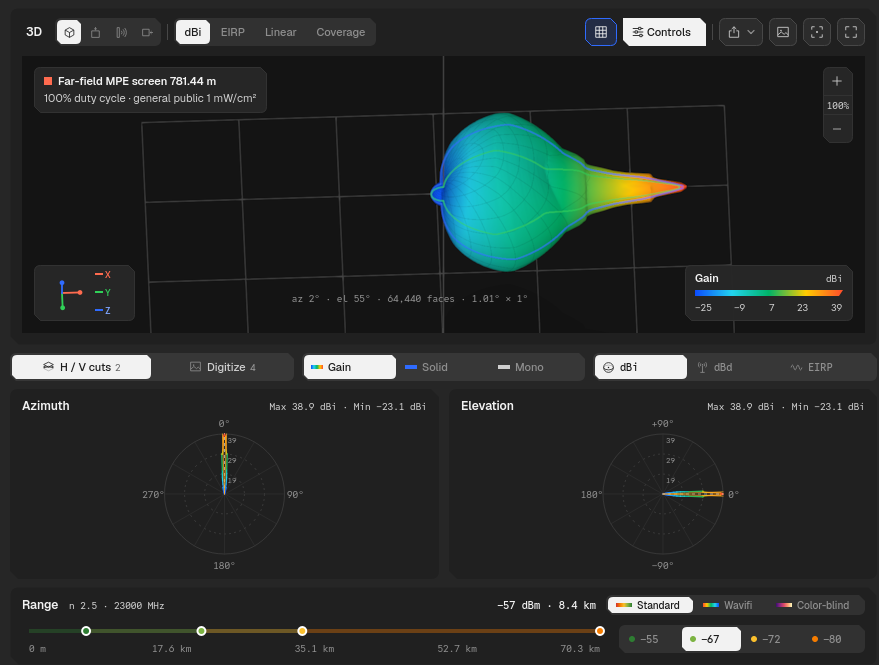Select the Solid color mode
Screen dimensions: 879x665
[426, 367]
